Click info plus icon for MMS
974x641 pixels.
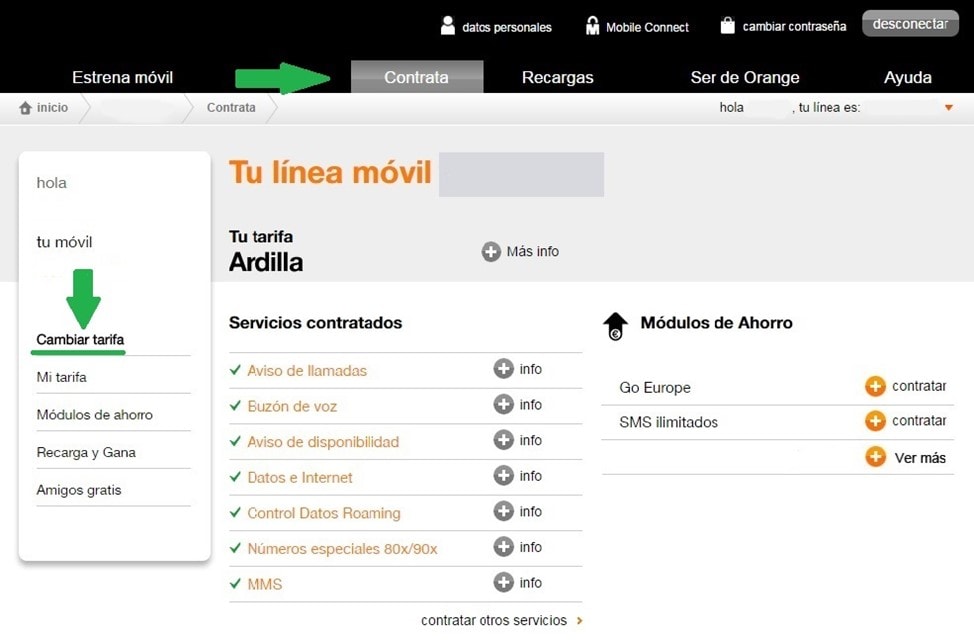(503, 583)
